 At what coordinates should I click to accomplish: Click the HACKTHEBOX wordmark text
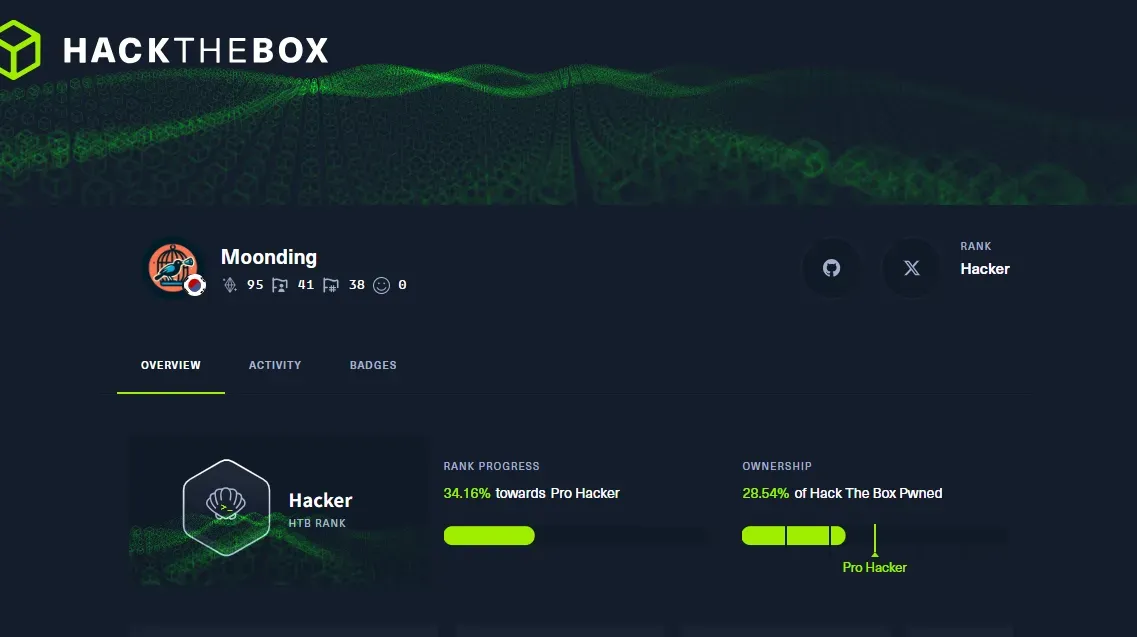tap(196, 50)
